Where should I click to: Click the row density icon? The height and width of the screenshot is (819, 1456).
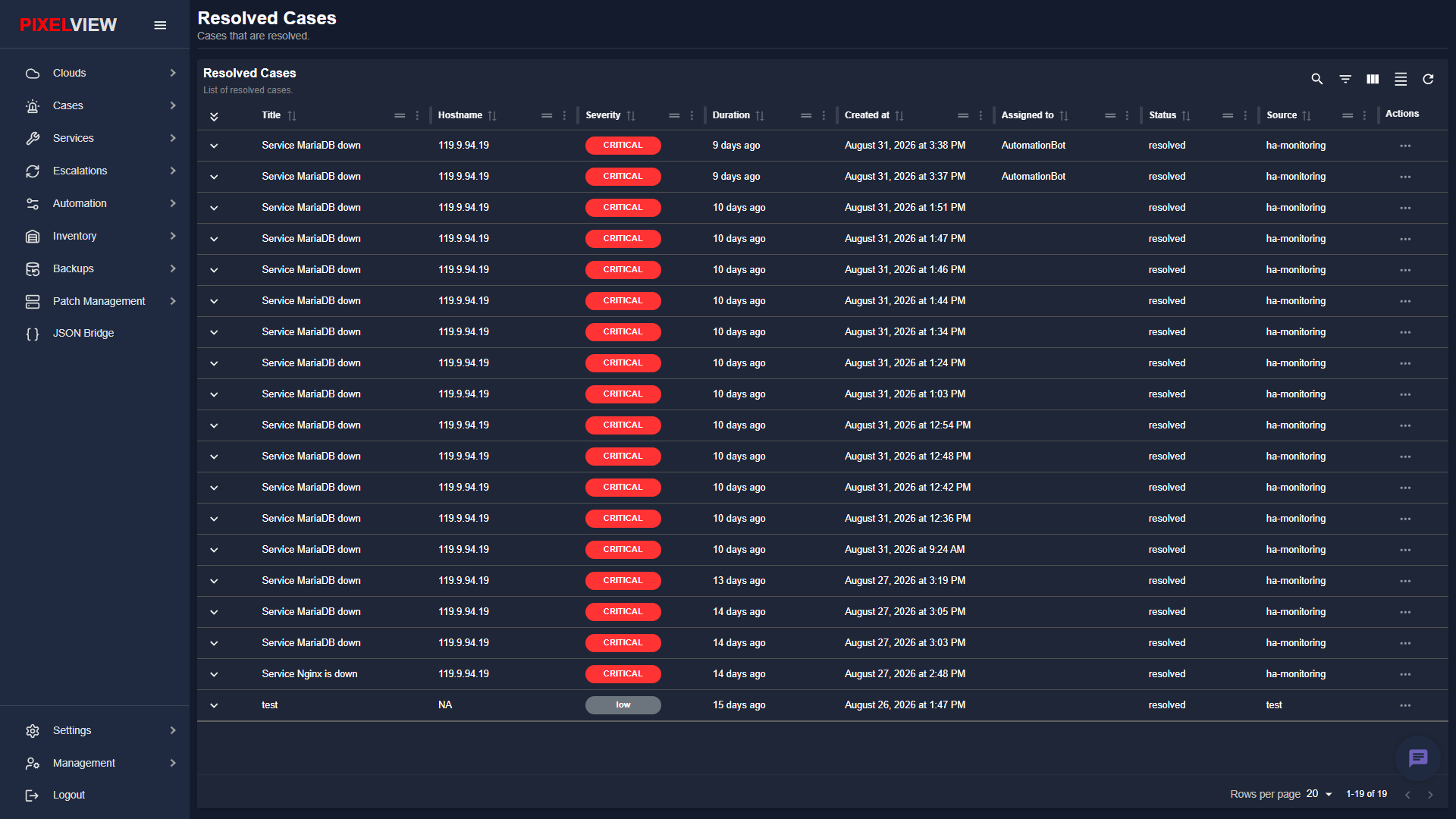point(1401,79)
